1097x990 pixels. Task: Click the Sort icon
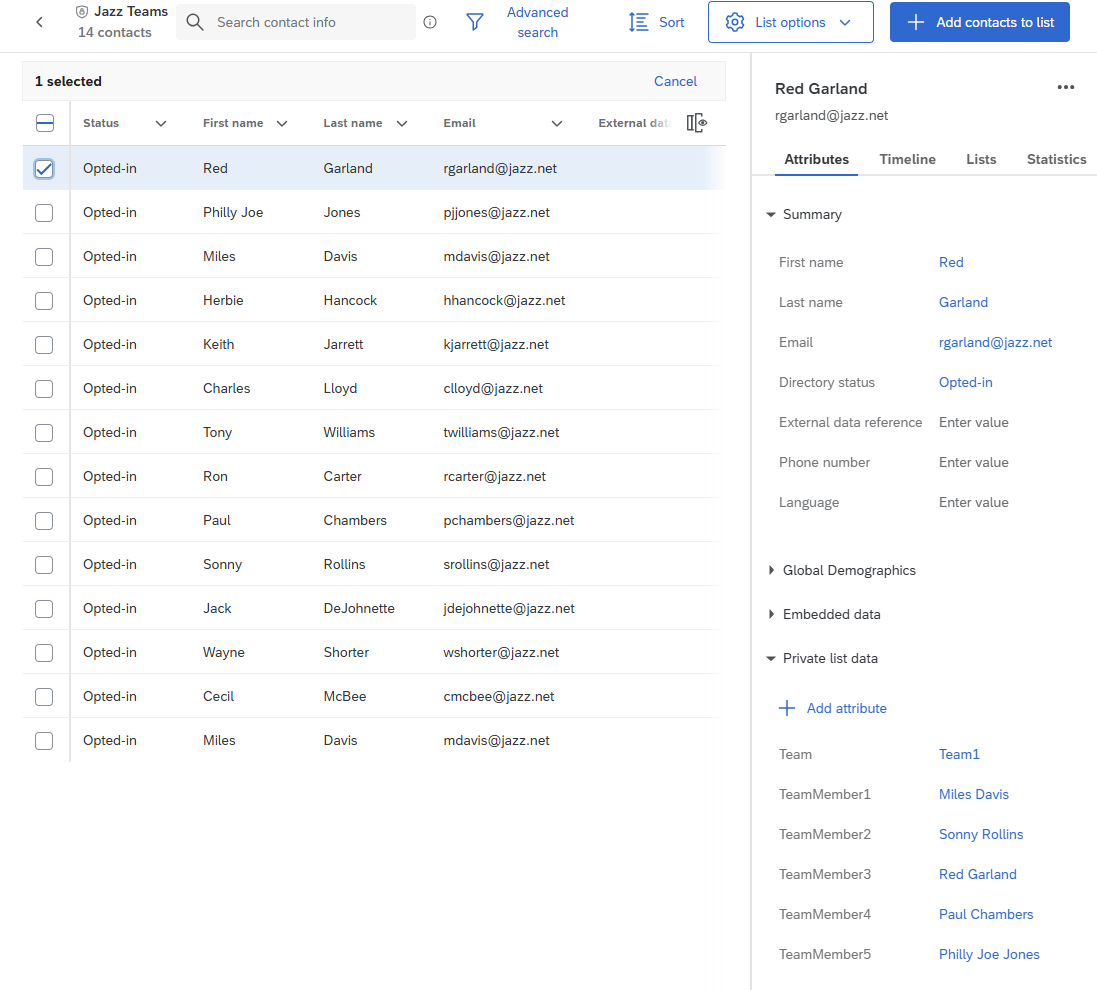pyautogui.click(x=639, y=22)
